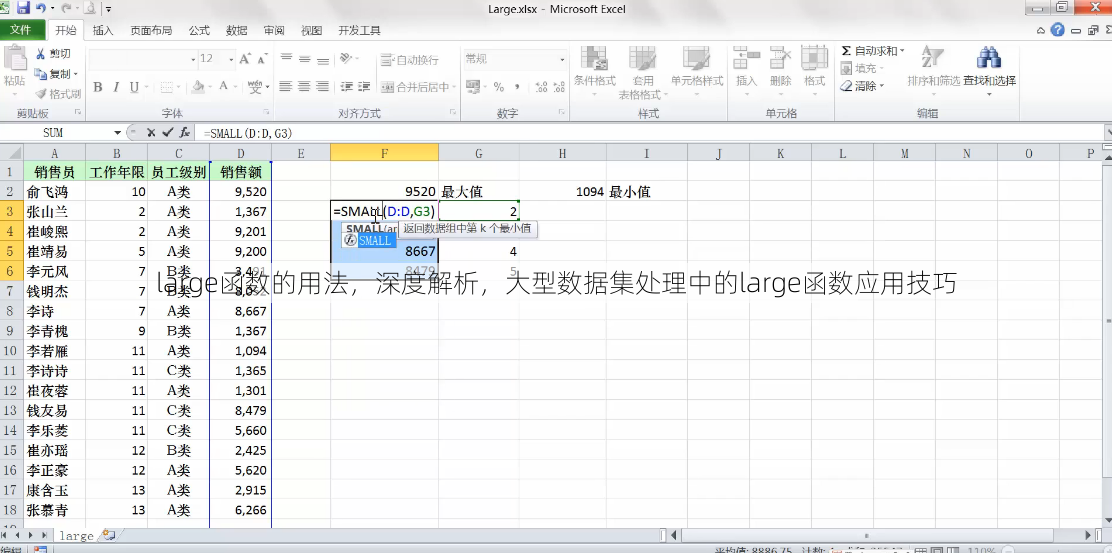Increase decimal places
Image resolution: width=1112 pixels, height=553 pixels.
click(541, 87)
